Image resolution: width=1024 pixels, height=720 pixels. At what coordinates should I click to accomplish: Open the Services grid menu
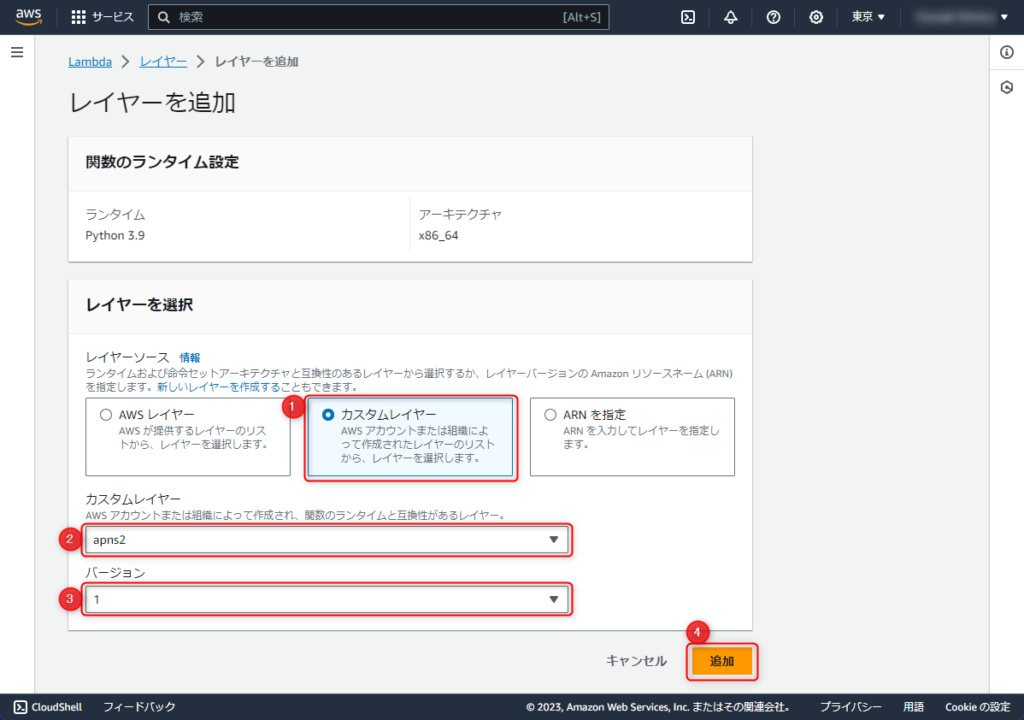click(78, 17)
